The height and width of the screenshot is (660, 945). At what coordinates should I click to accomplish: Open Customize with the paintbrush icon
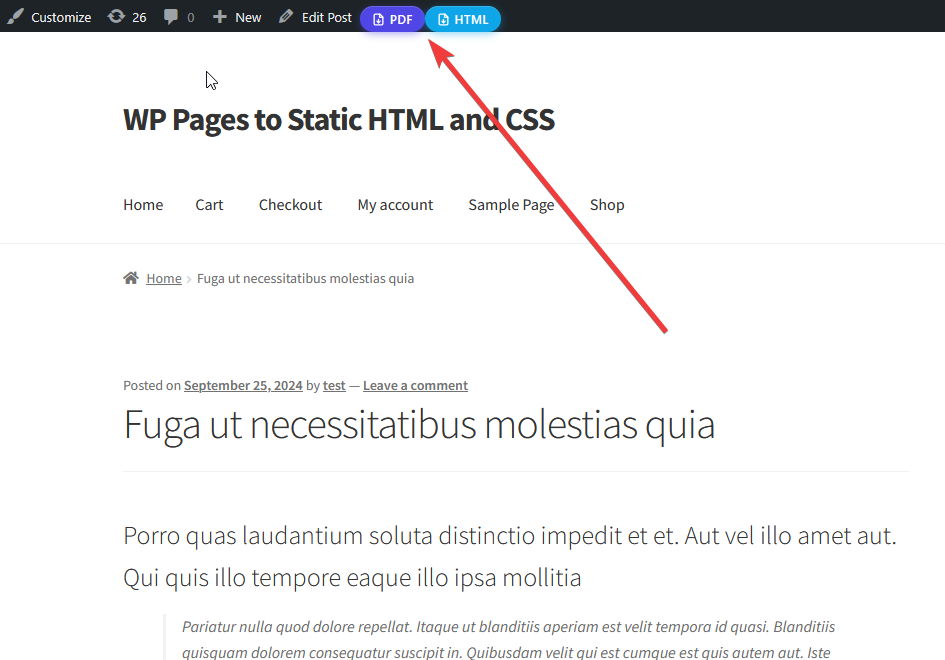click(x=16, y=17)
